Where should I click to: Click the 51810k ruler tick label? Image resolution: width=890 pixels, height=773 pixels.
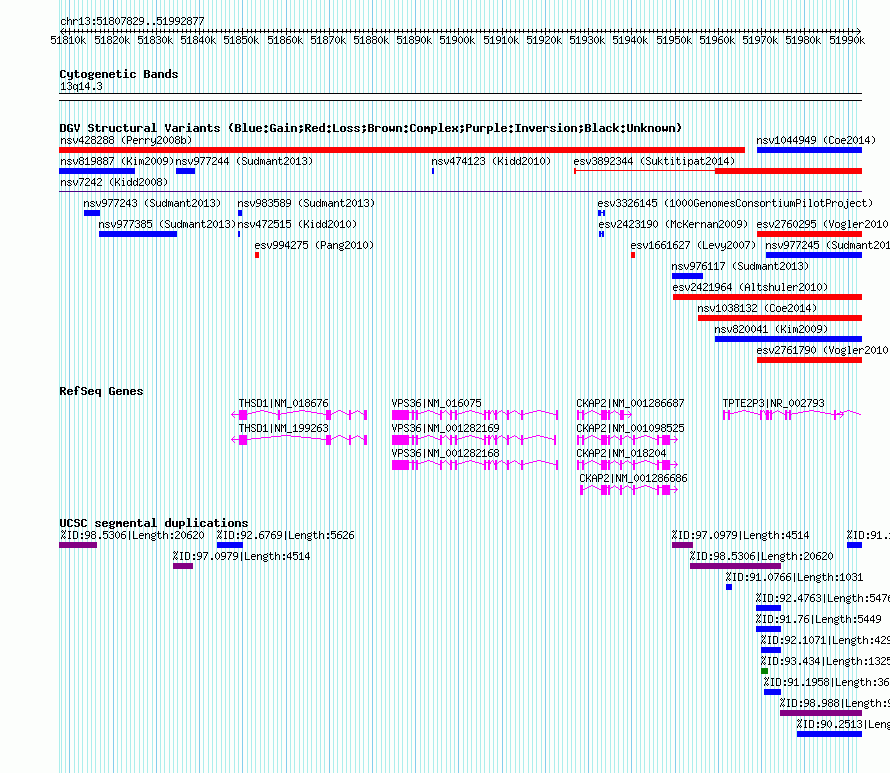tap(68, 40)
